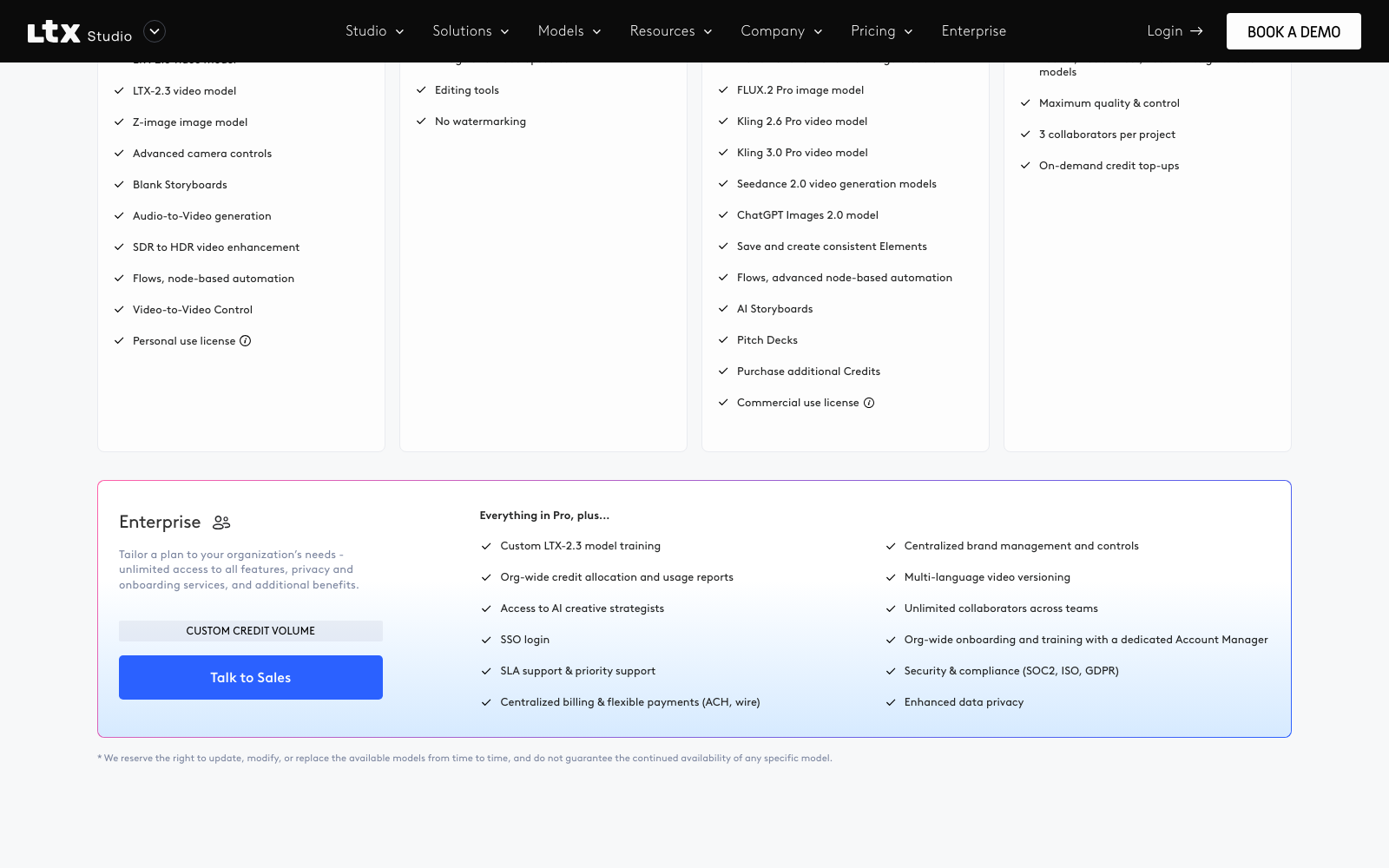Viewport: 1389px width, 868px height.
Task: Click the checkmark beside No watermarking
Action: 421,122
